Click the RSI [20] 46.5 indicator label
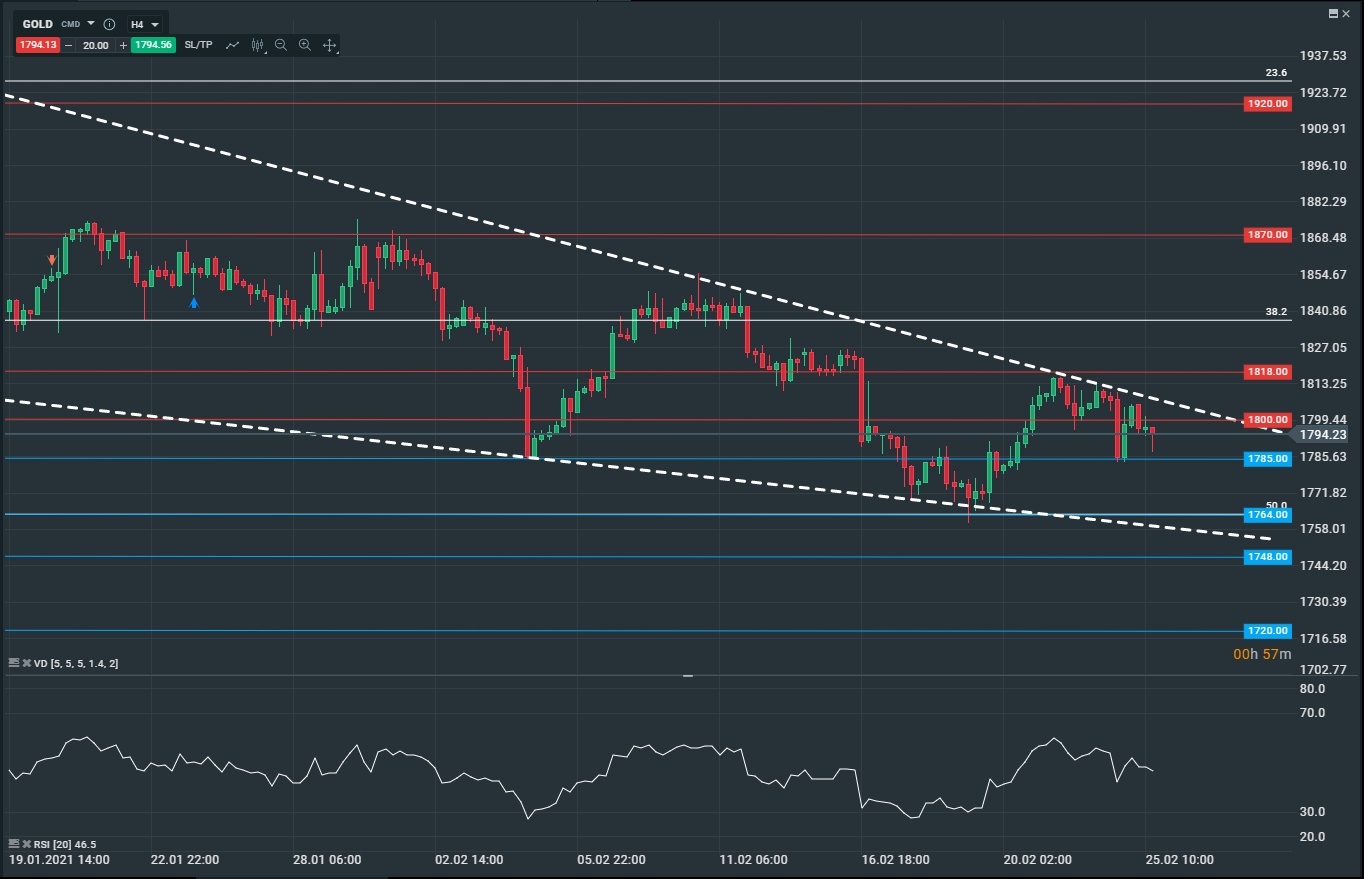The height and width of the screenshot is (879, 1364). click(x=65, y=845)
